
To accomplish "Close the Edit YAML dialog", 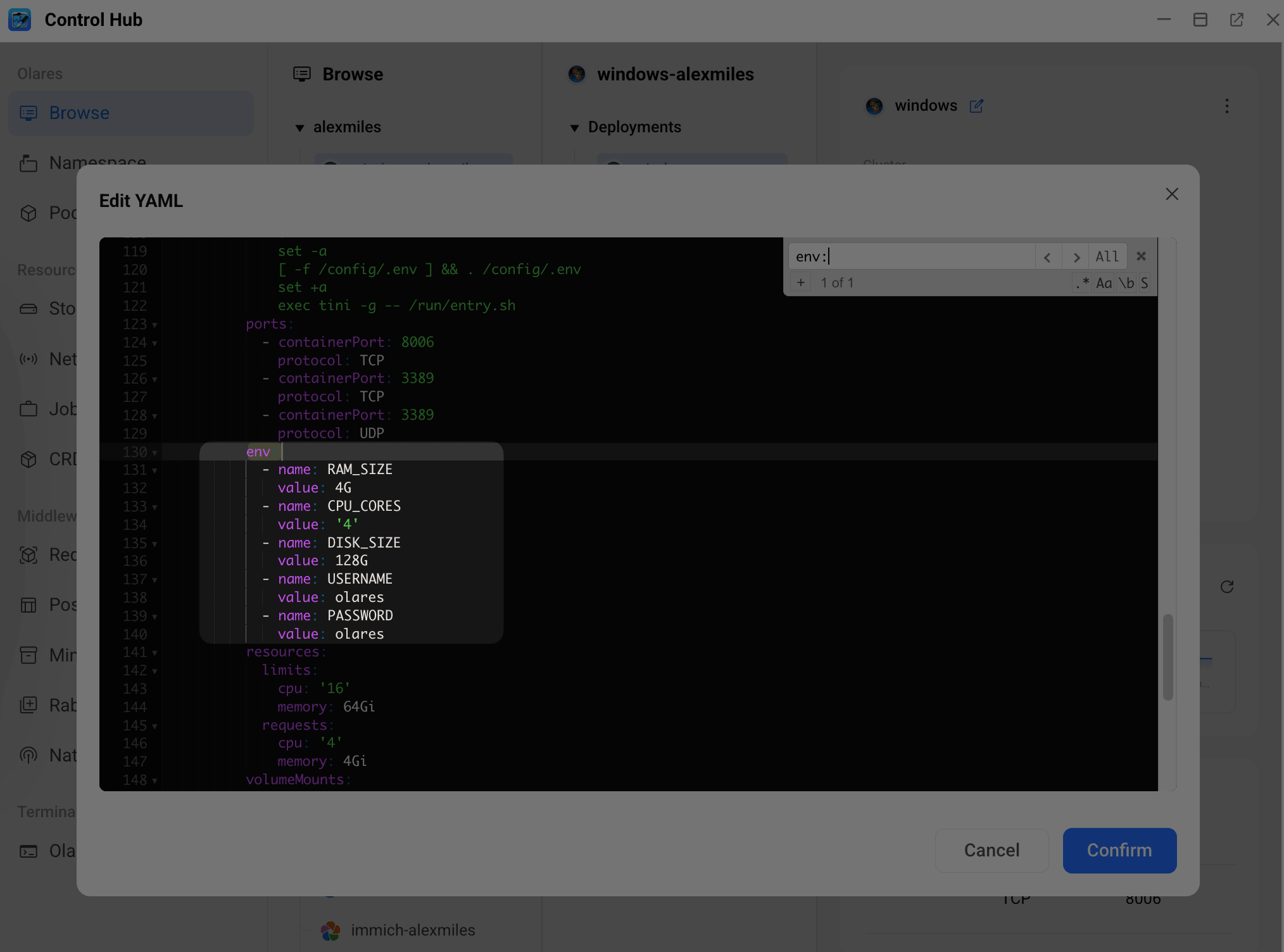I will (x=1172, y=194).
